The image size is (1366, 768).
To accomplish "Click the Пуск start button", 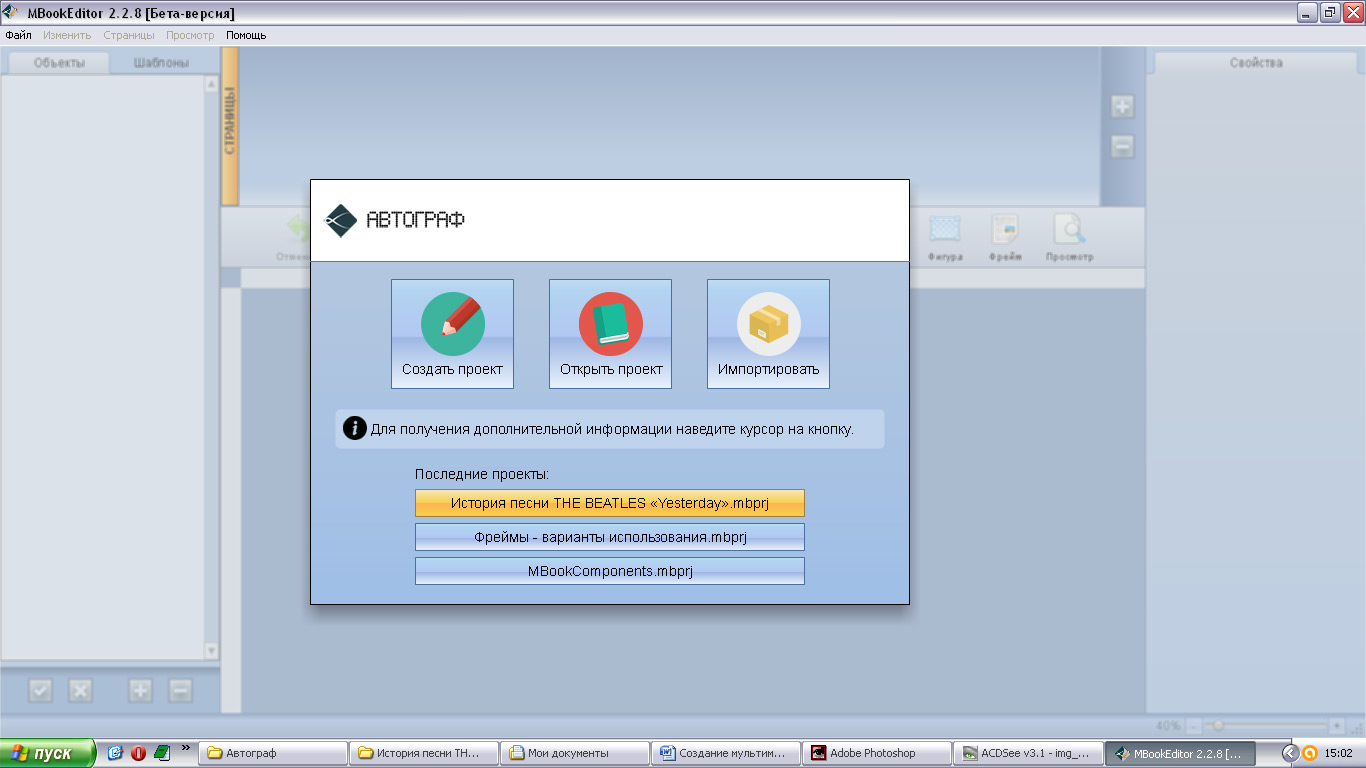I will [48, 753].
